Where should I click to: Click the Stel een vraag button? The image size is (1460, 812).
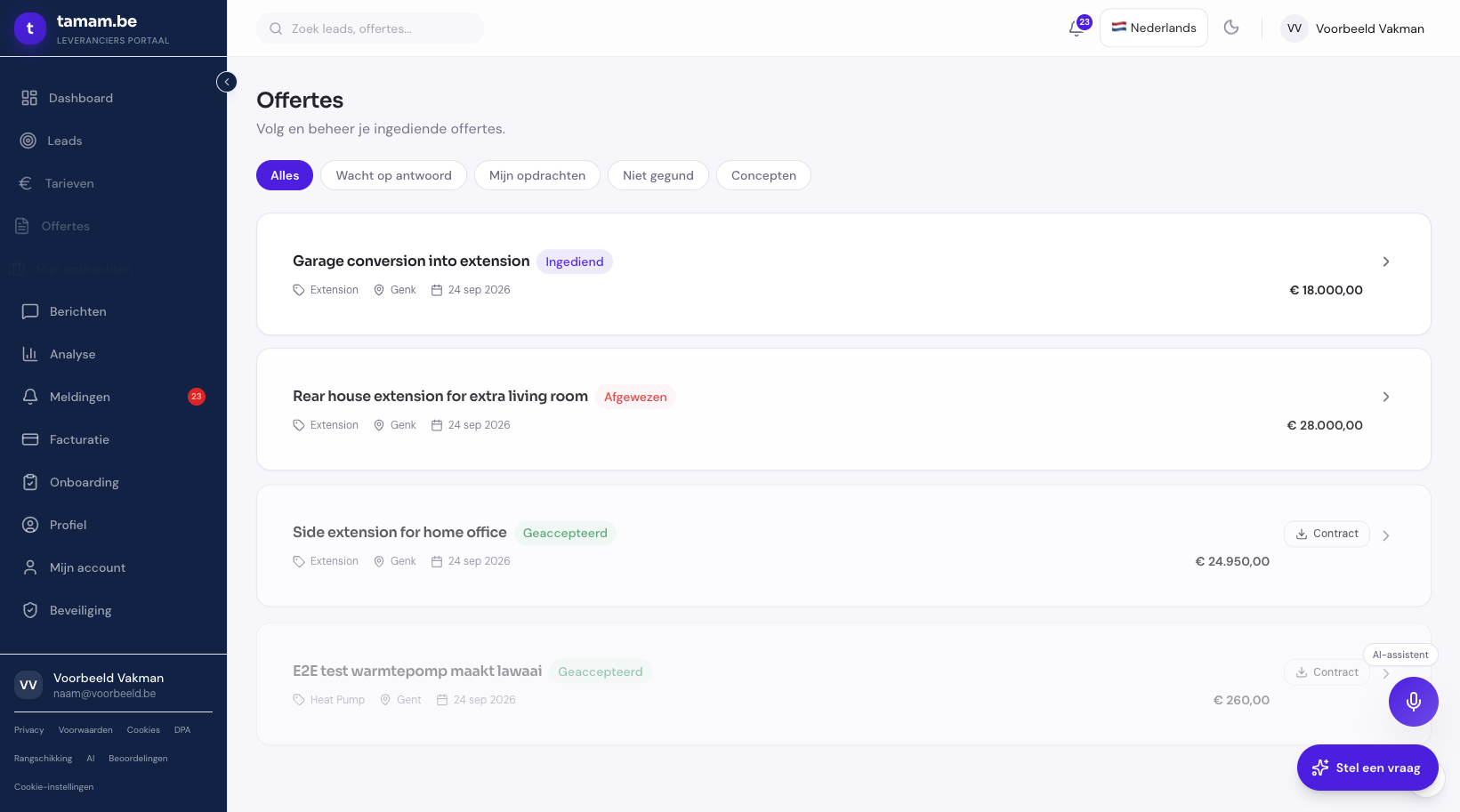click(1367, 768)
